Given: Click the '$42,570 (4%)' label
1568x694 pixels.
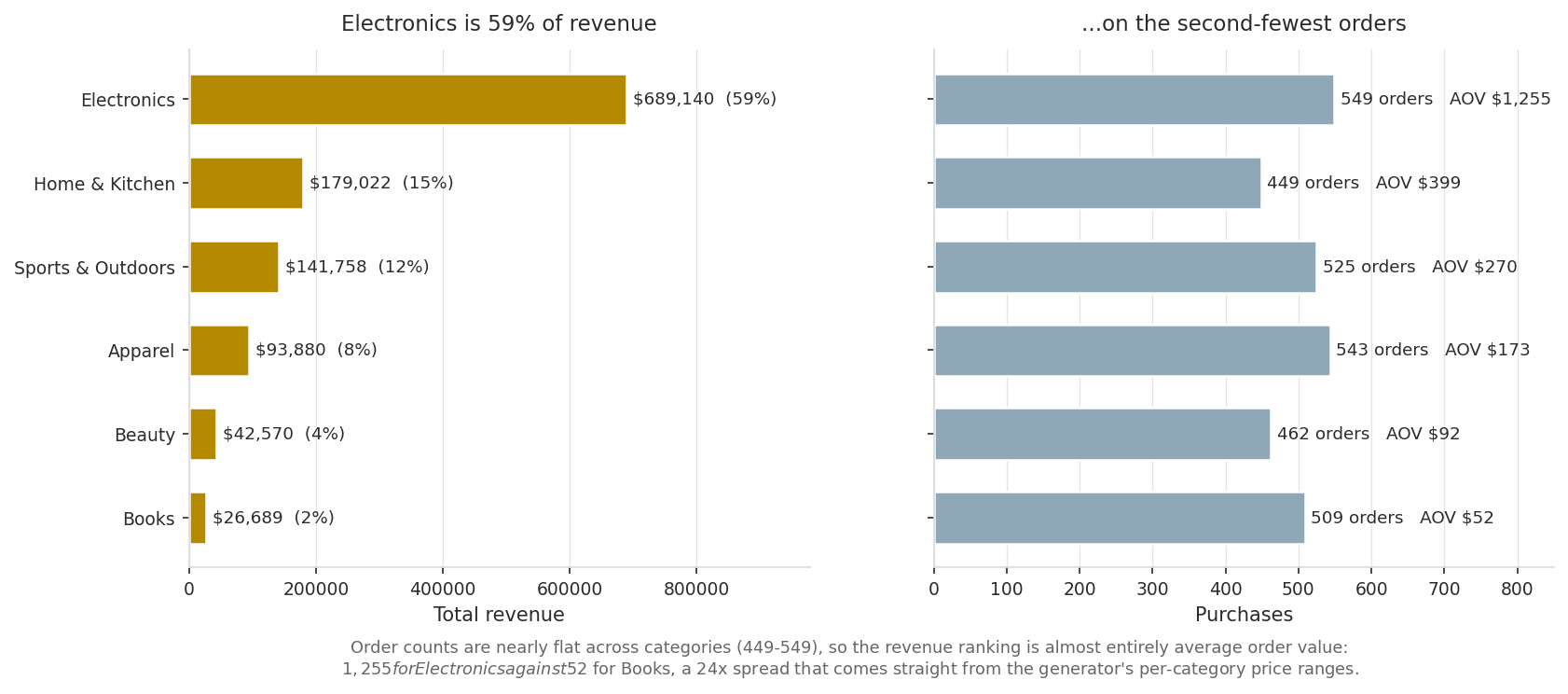Looking at the screenshot, I should click(x=283, y=434).
